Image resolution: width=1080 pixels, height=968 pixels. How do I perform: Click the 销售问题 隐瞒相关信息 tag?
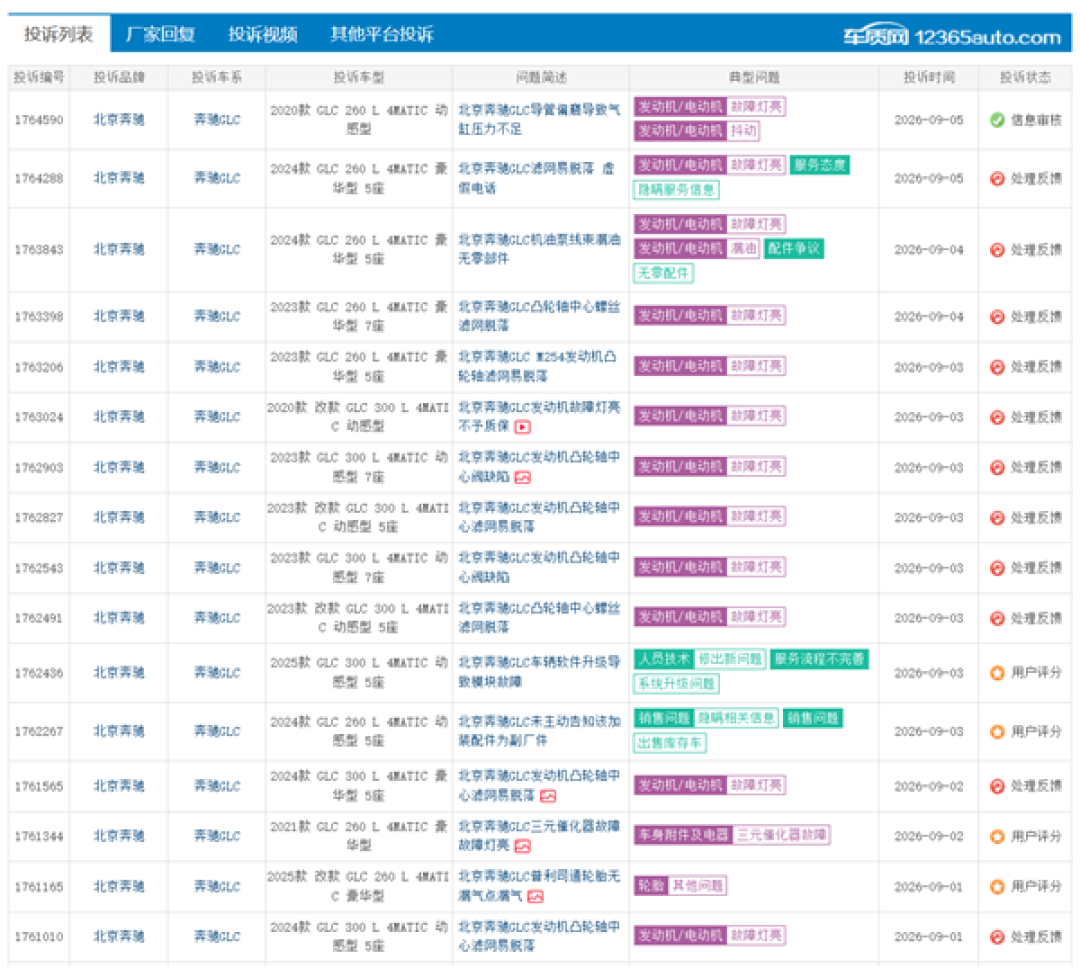707,719
